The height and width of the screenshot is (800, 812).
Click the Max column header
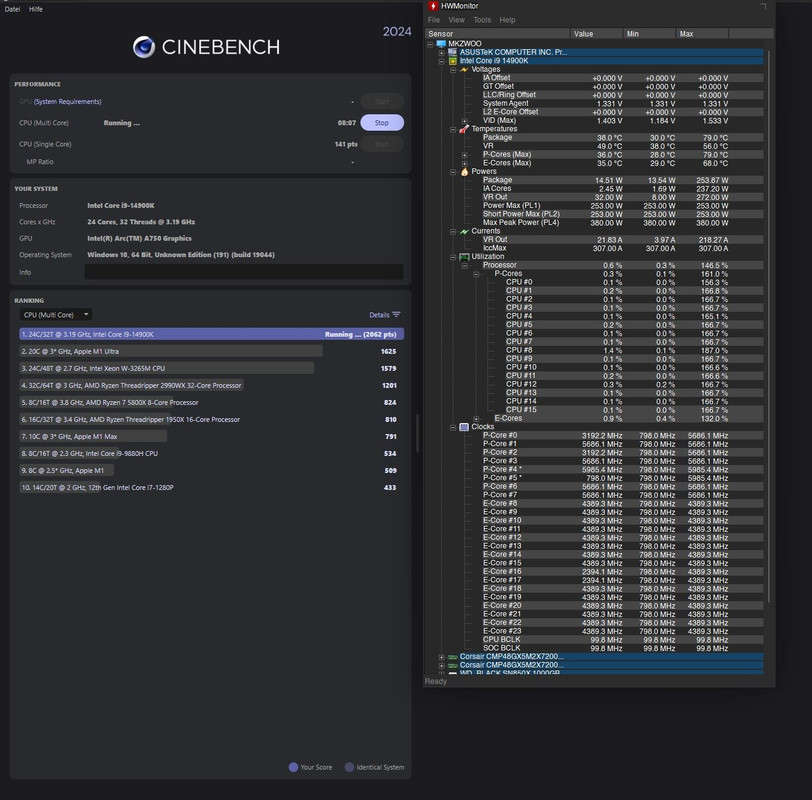pos(702,34)
